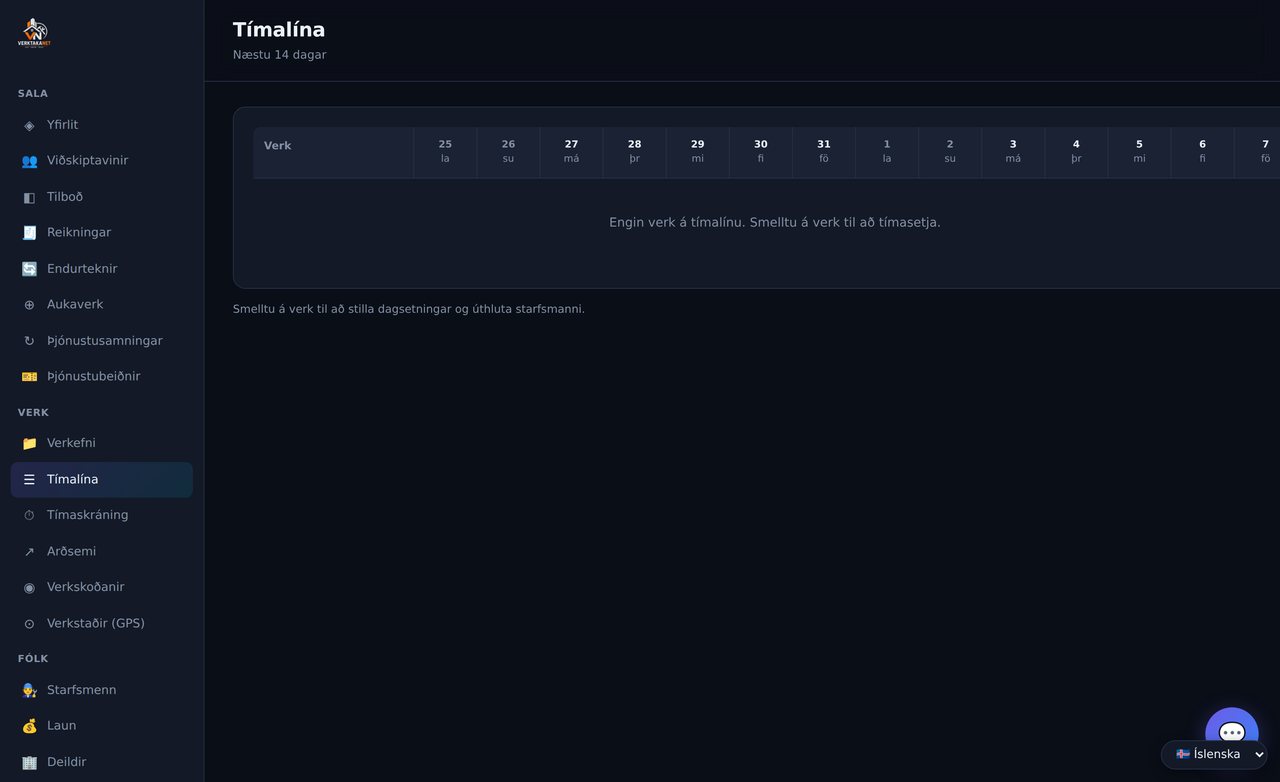Click the Deildir building icon

(29, 762)
